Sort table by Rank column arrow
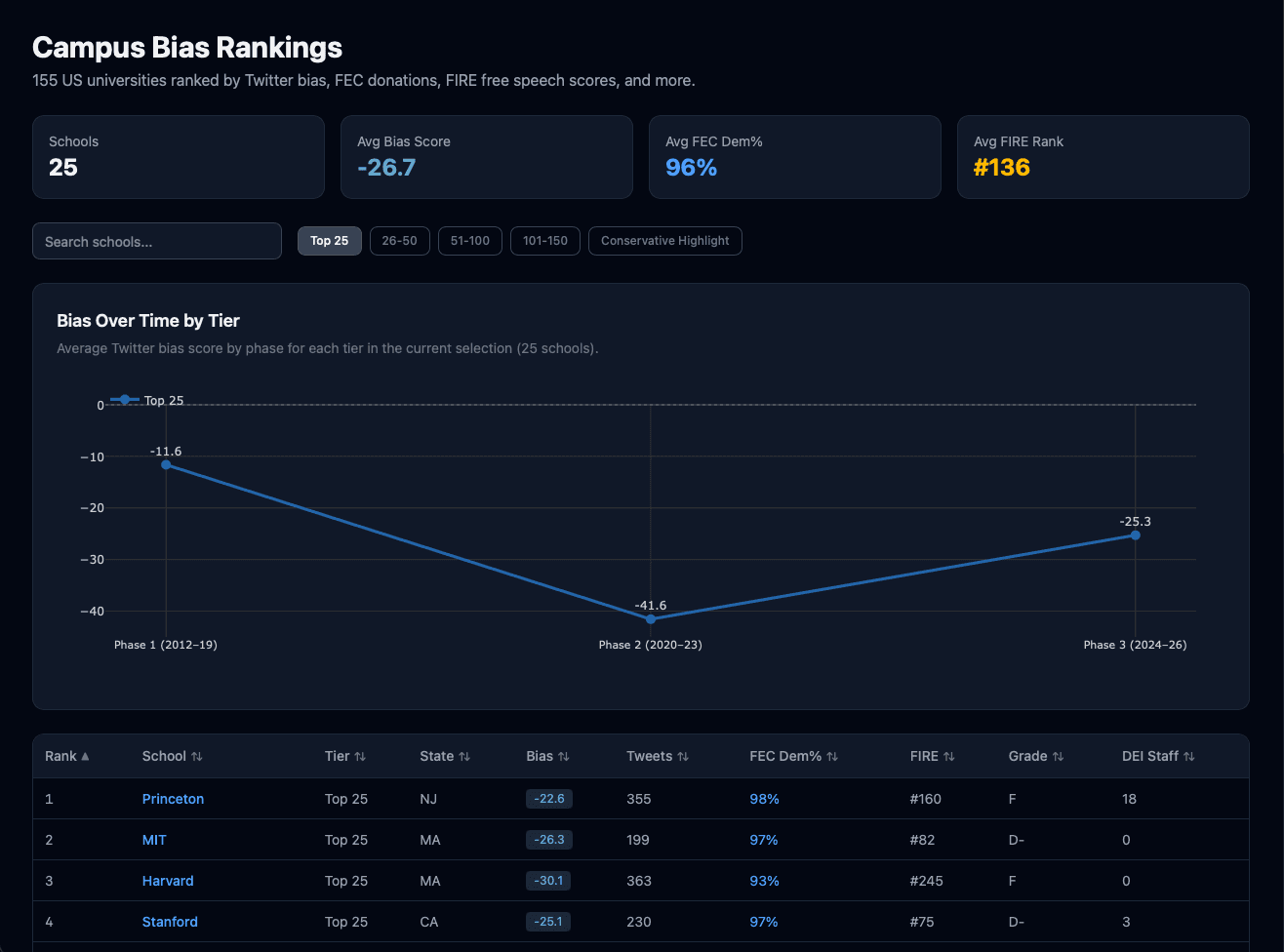Screen dimensions: 1284x952 [85, 757]
